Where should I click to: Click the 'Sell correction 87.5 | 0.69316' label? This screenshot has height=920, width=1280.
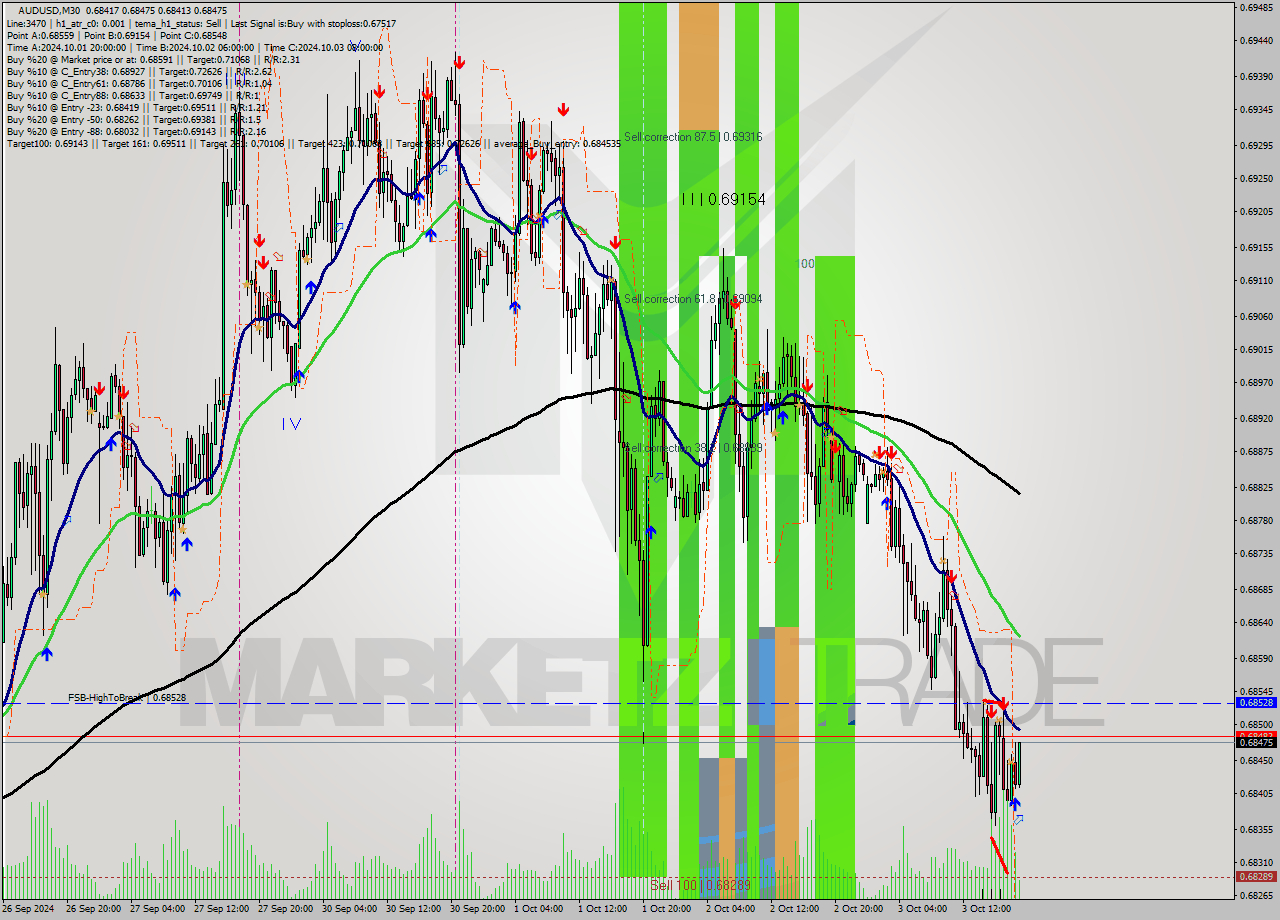pyautogui.click(x=693, y=137)
